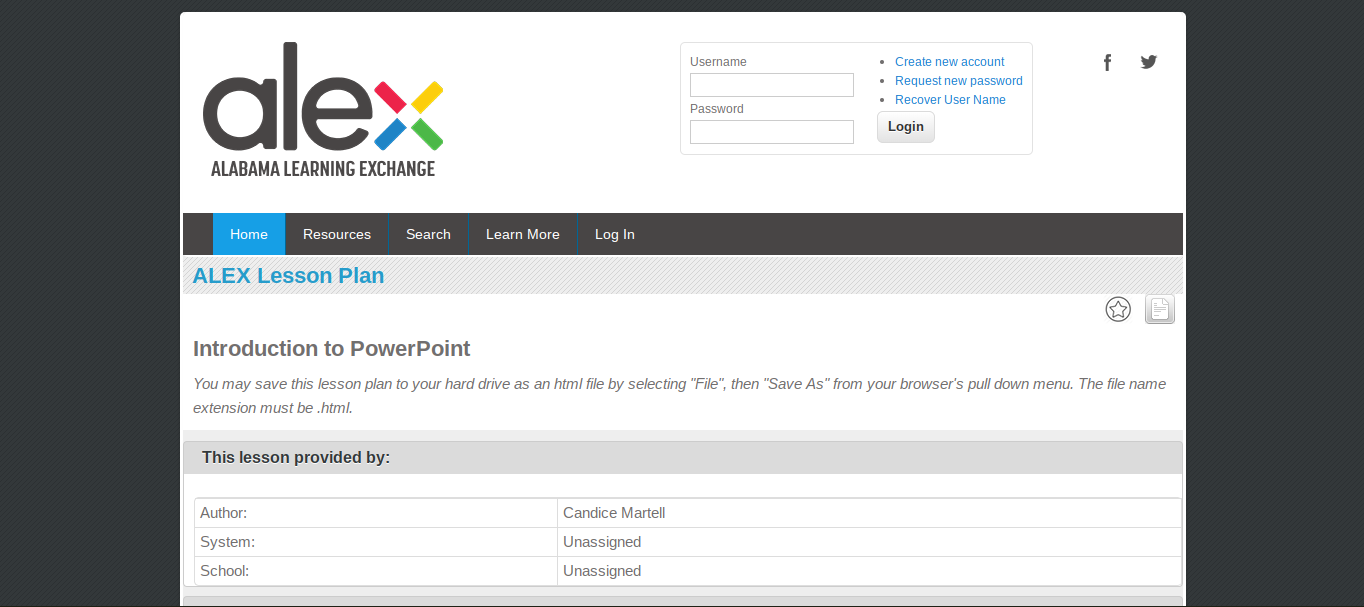Select the Unassigned value in the System row
Screen dimensions: 1364x607
[x=601, y=541]
